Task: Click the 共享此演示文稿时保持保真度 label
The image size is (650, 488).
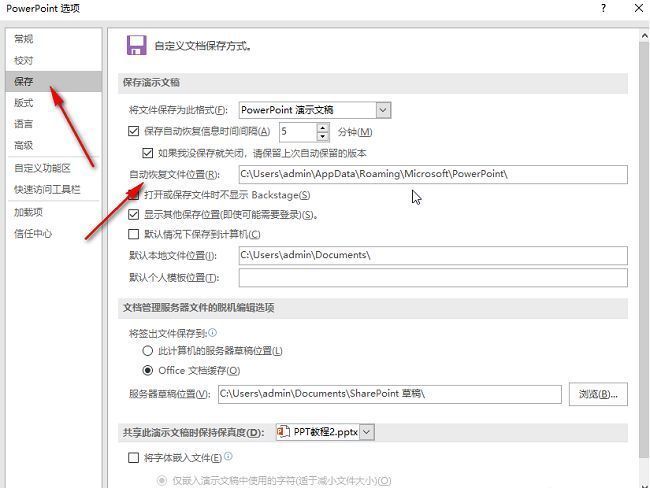Action: [193, 432]
